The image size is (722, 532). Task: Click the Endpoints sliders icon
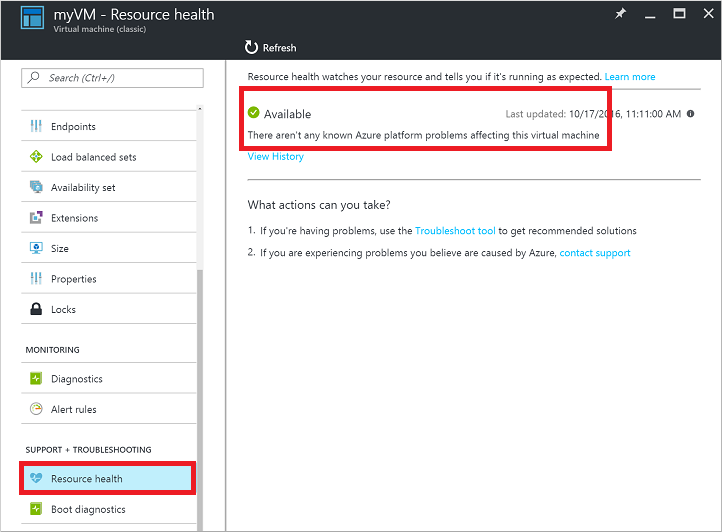pos(36,126)
